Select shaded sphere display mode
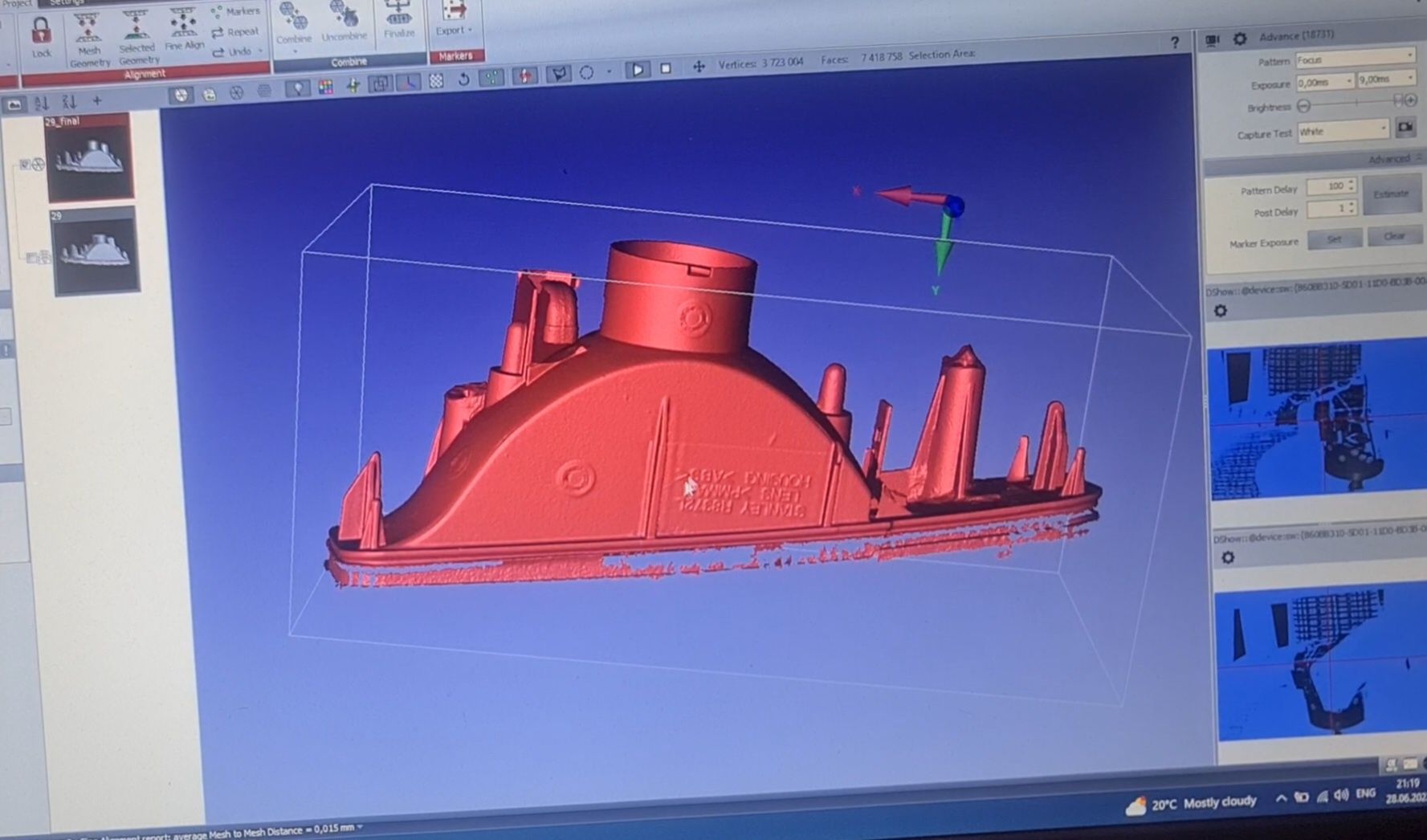The image size is (1427, 840). pos(181,95)
